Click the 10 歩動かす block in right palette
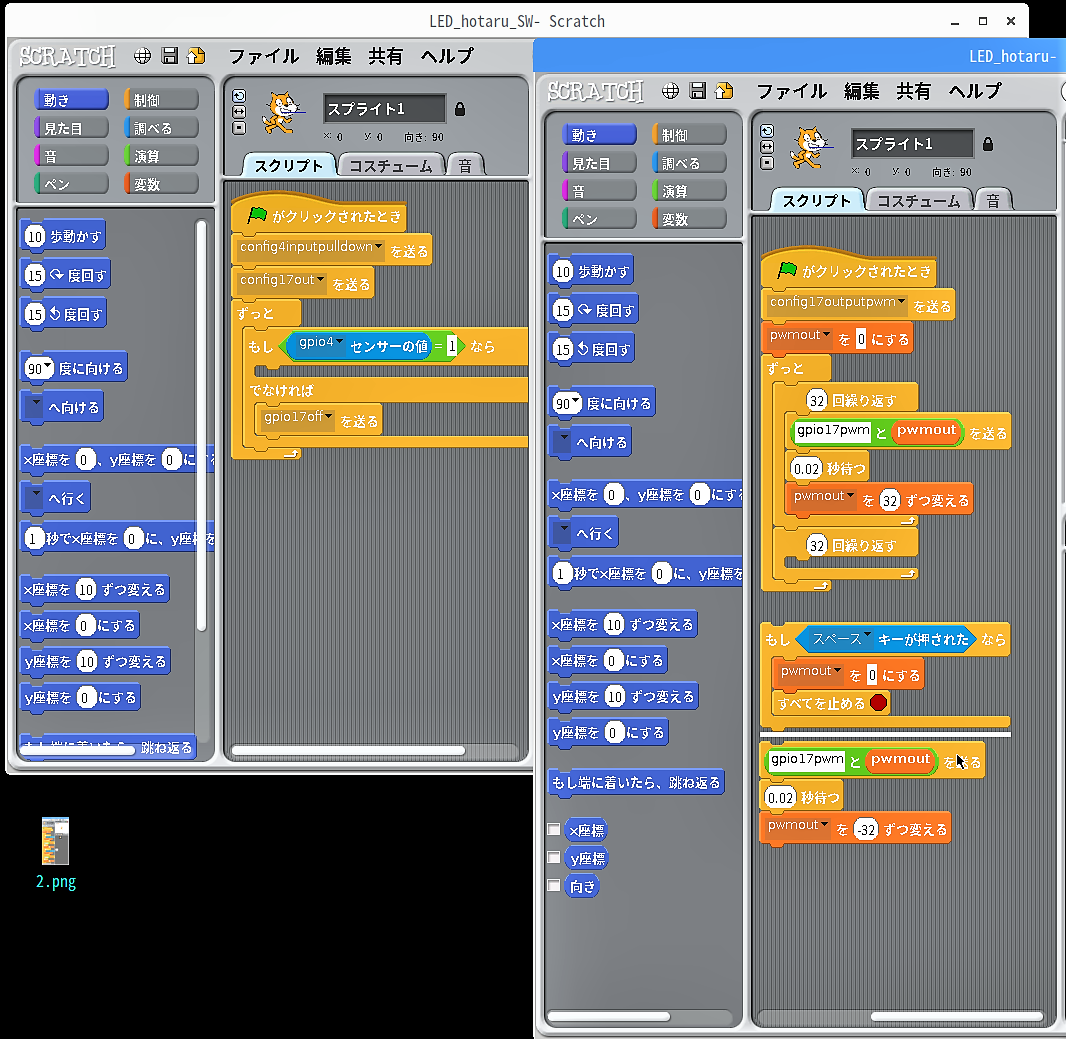 tap(591, 271)
